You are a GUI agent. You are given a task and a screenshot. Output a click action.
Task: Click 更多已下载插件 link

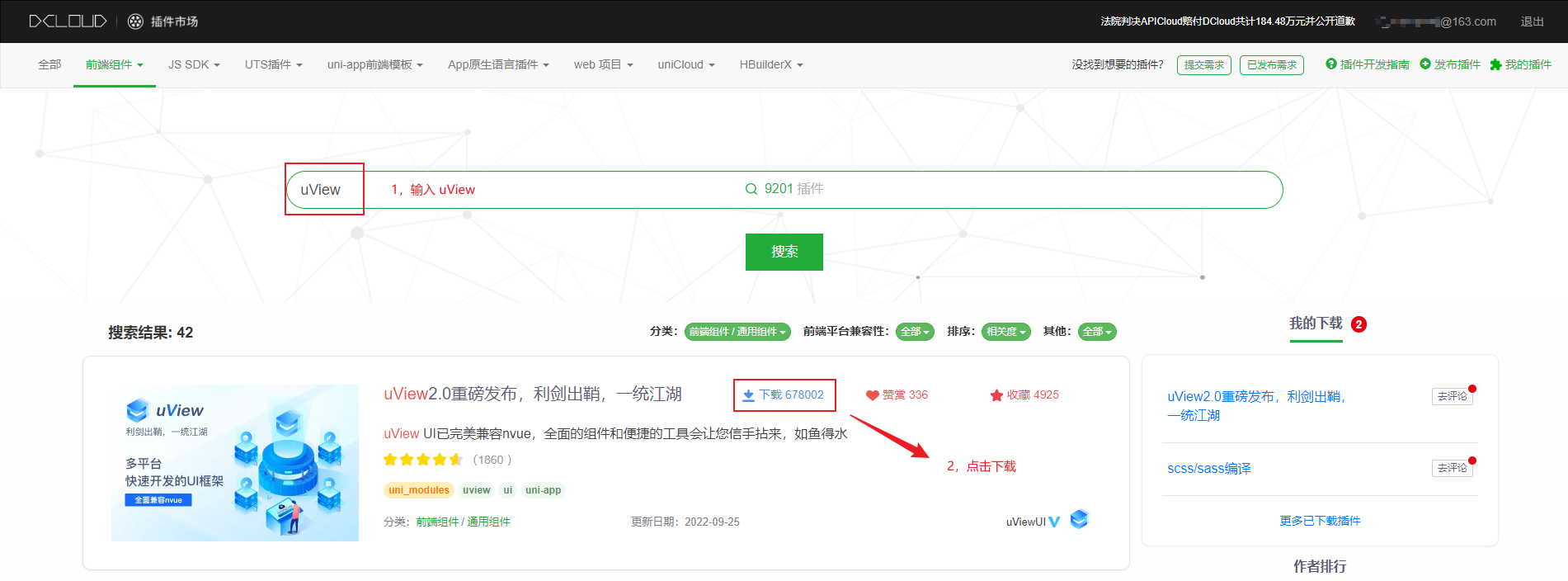(x=1320, y=521)
